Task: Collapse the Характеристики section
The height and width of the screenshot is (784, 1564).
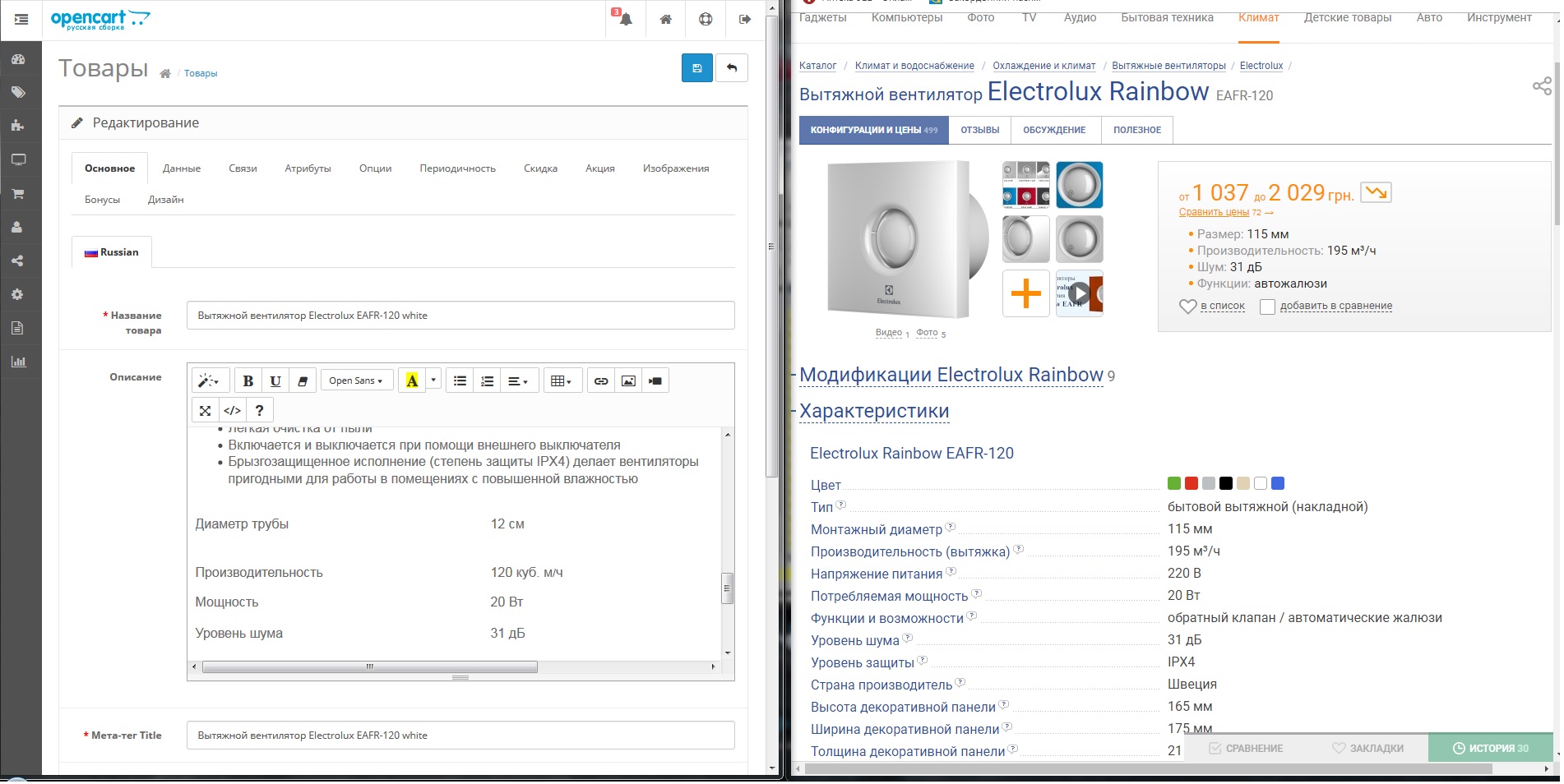Action: (874, 411)
